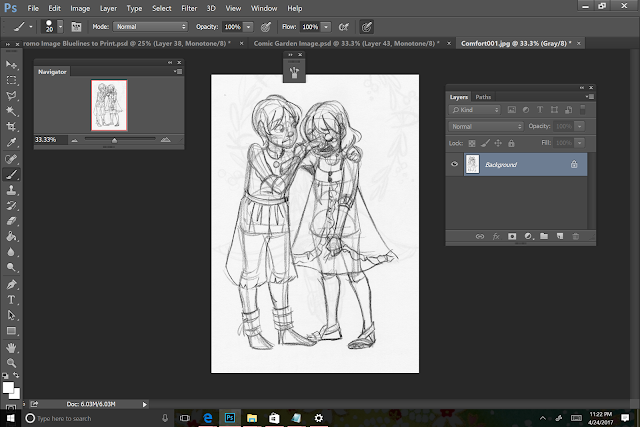Toggle lock transparent pixels in Layers
The height and width of the screenshot is (427, 640).
click(x=473, y=143)
